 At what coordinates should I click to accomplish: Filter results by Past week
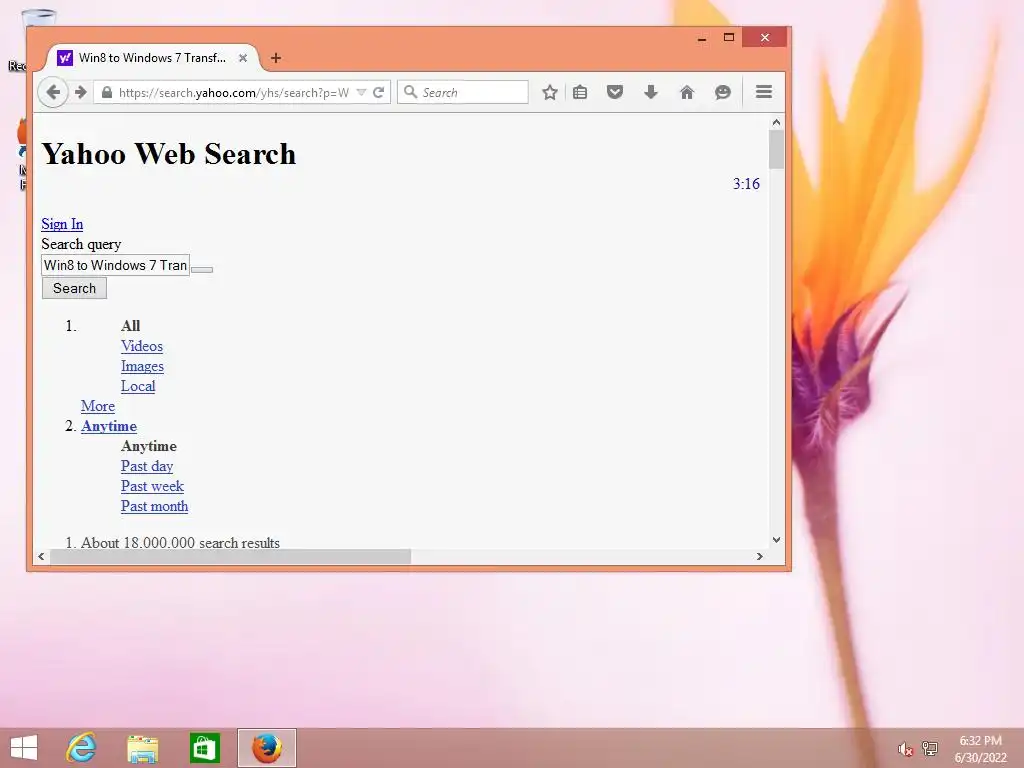point(152,487)
